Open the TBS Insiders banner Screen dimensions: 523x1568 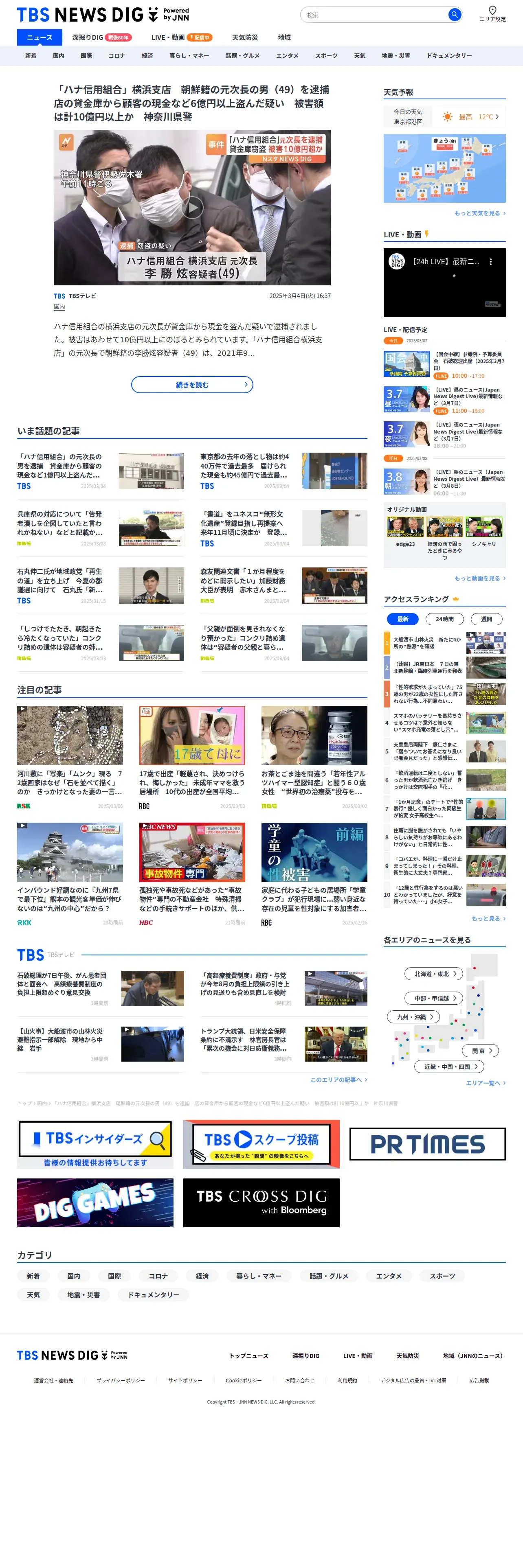pos(95,1144)
